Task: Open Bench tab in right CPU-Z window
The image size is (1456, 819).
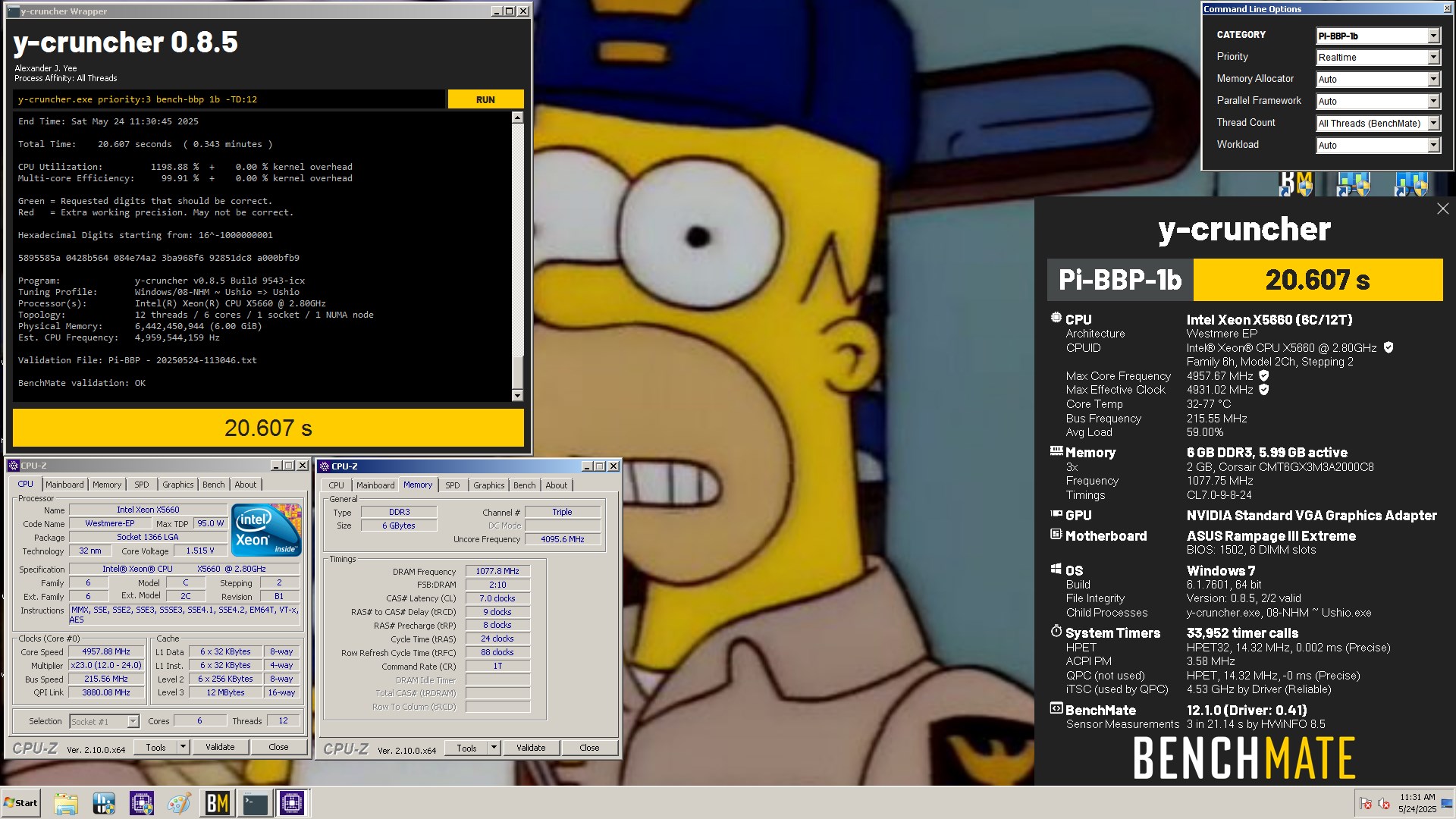Action: [524, 486]
